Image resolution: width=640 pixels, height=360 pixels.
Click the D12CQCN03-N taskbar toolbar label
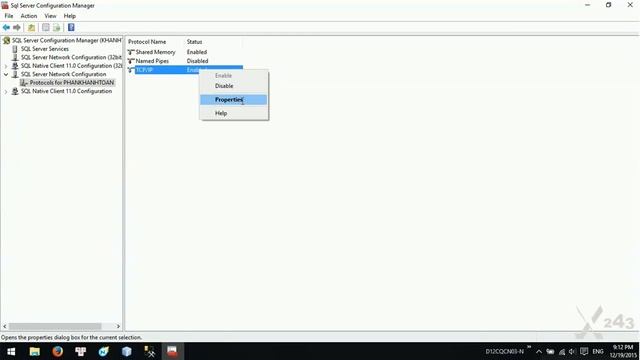505,351
